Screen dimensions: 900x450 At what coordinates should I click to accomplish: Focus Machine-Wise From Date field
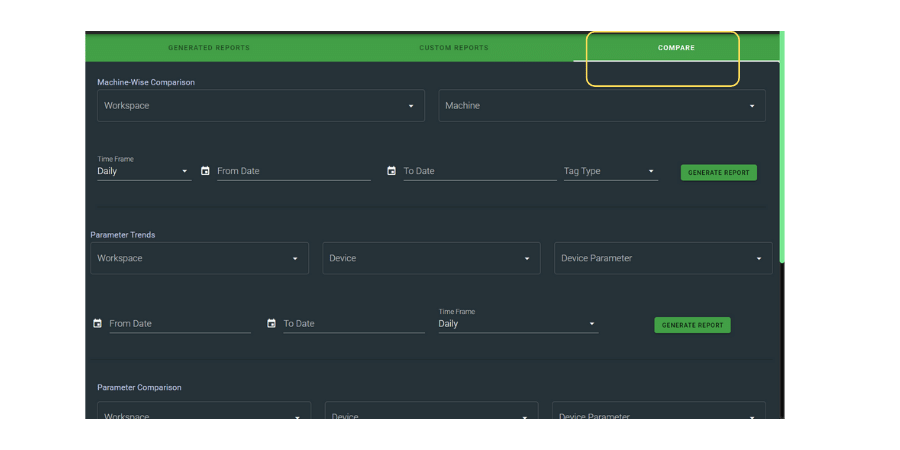tap(293, 171)
